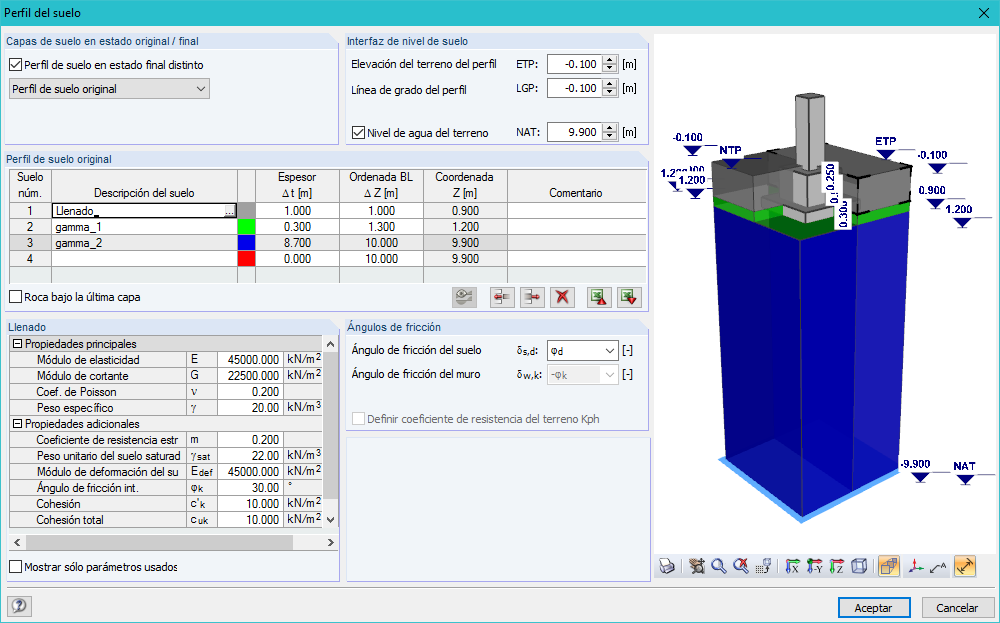Edit Coef. de Poisson value 0.200

coord(250,392)
